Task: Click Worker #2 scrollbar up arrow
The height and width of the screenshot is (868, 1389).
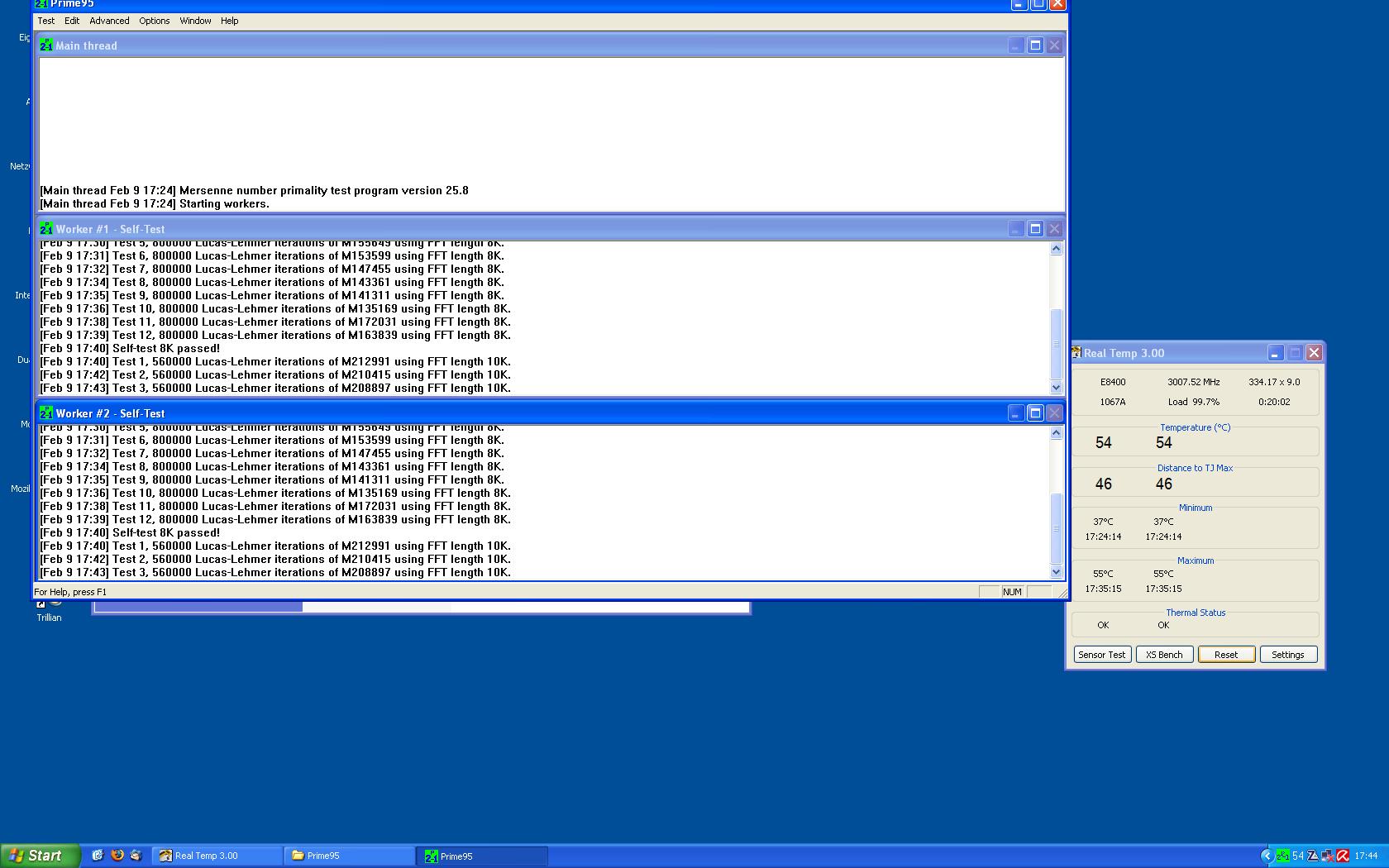Action: 1056,433
